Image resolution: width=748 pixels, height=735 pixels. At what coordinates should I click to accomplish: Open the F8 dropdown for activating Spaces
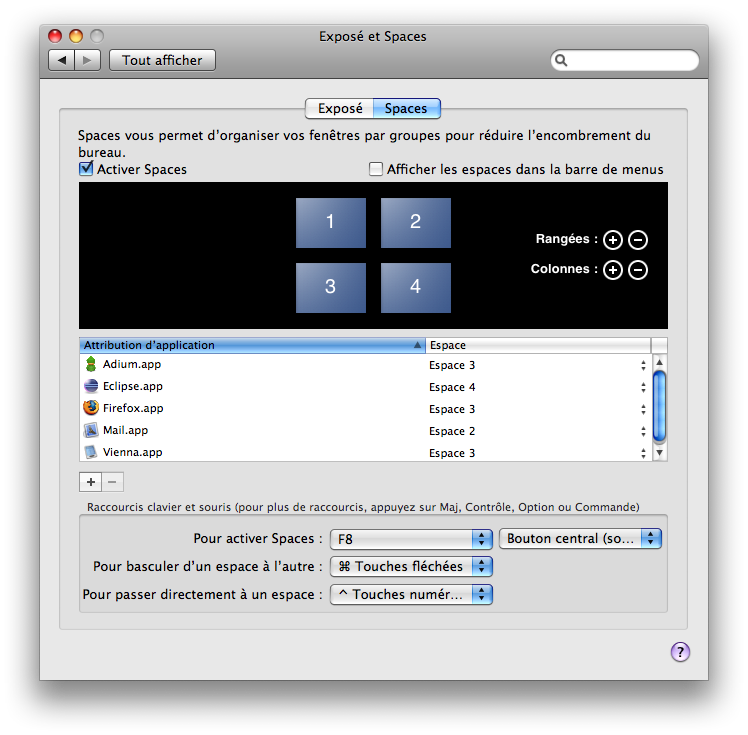[x=411, y=539]
